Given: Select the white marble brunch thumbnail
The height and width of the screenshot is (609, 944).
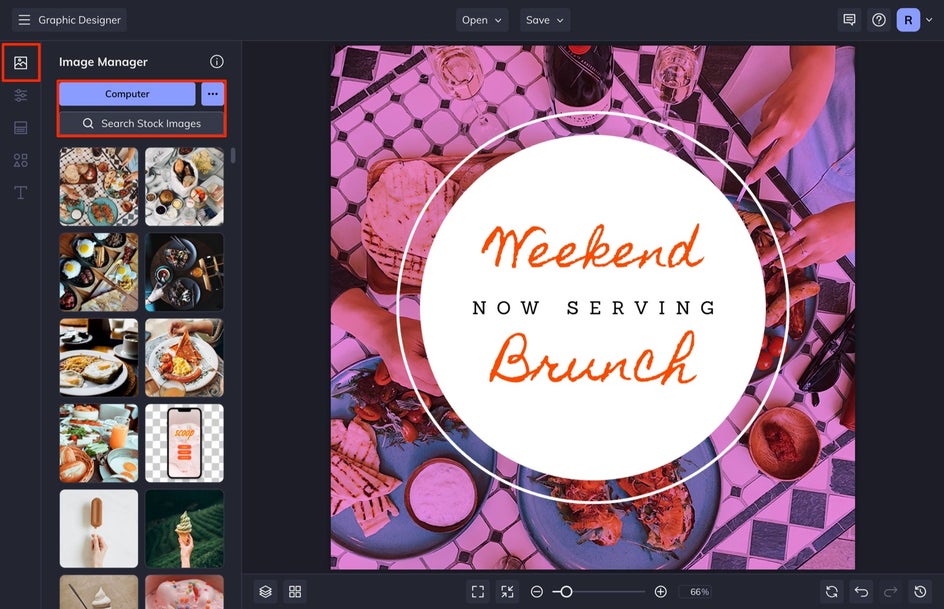Looking at the screenshot, I should click(x=184, y=187).
